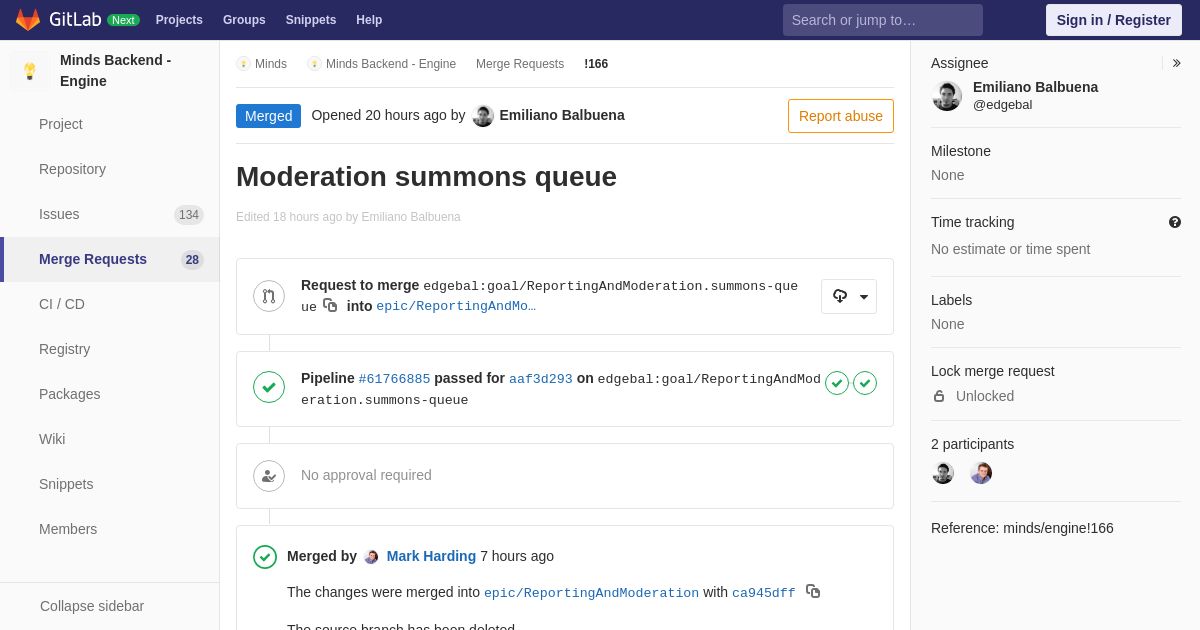1200x630 pixels.
Task: Click the Next badge beside GitLab
Action: [x=123, y=20]
